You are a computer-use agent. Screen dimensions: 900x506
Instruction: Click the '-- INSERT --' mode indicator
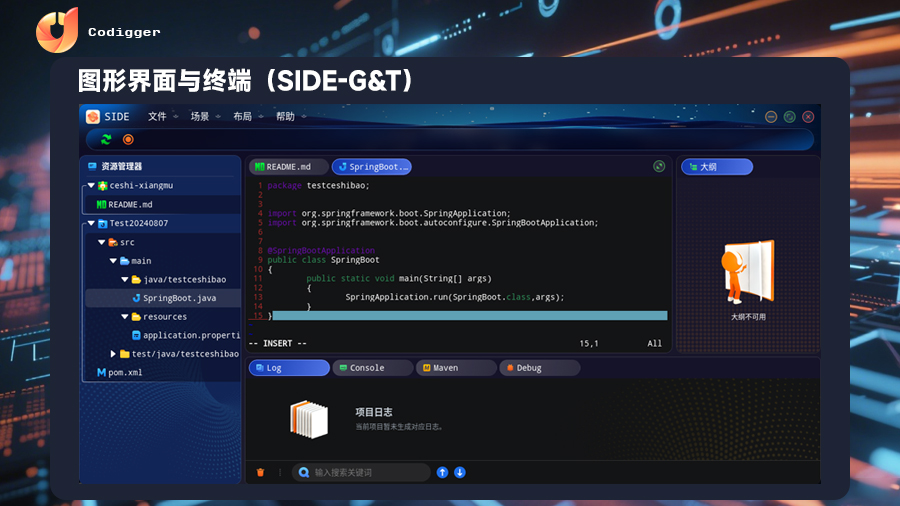tap(278, 343)
